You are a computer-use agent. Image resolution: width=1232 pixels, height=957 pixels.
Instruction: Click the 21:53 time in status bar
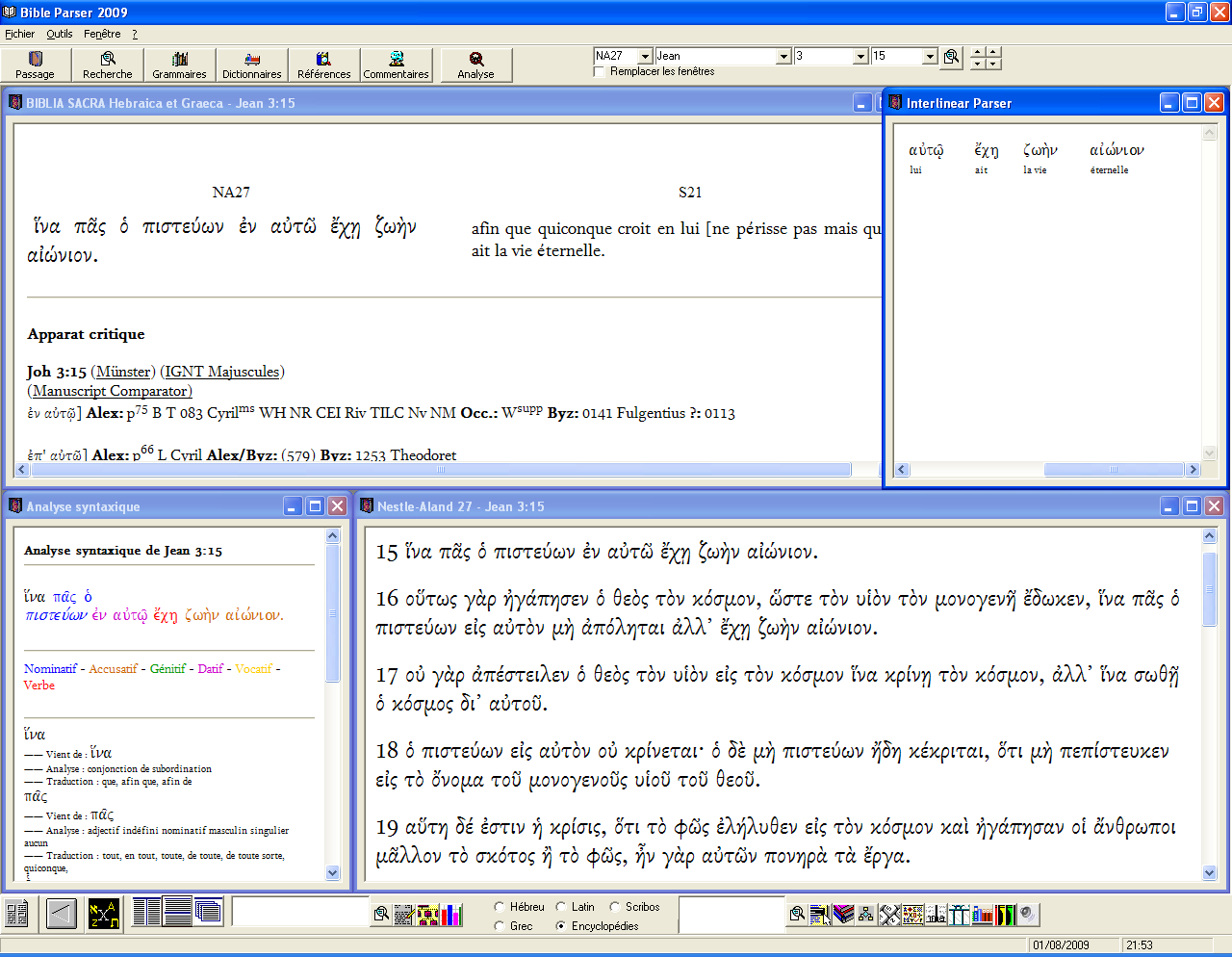point(1140,945)
